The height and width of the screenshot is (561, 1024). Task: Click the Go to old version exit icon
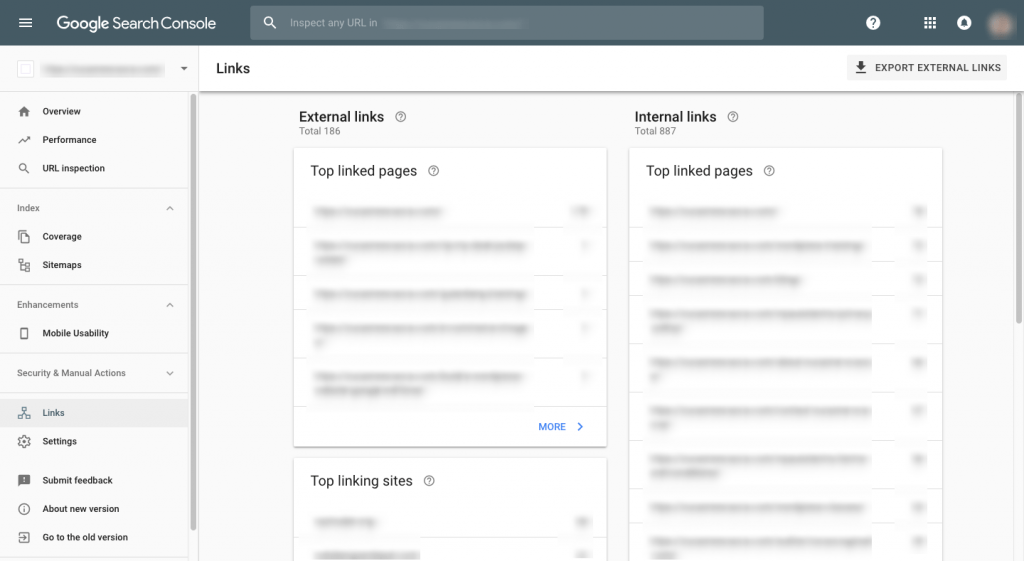(x=24, y=537)
